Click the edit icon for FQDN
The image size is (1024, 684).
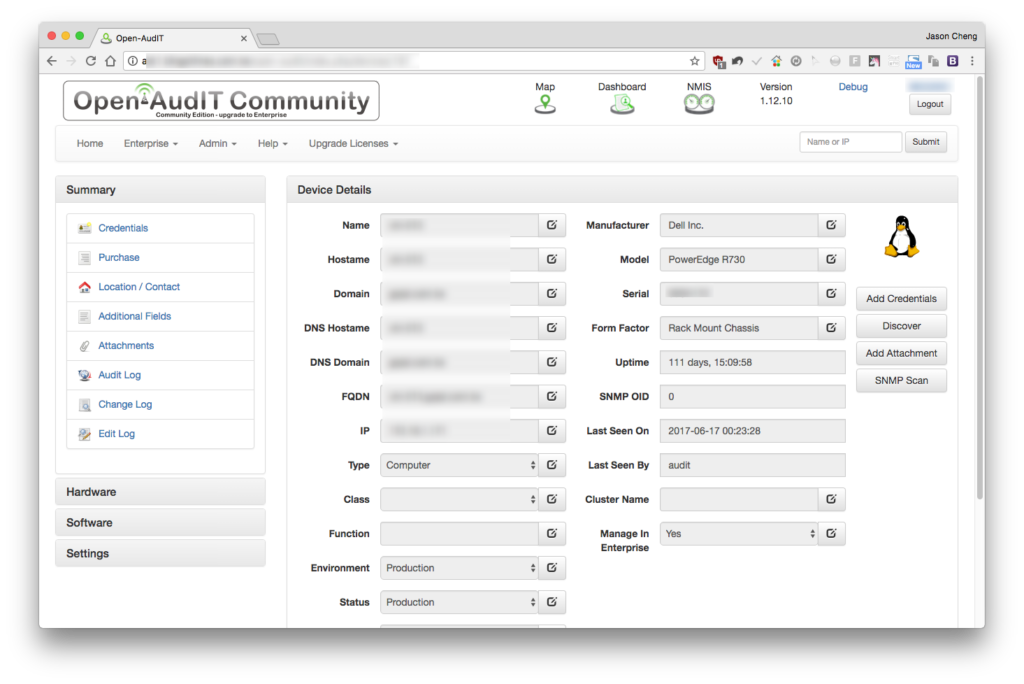(552, 397)
